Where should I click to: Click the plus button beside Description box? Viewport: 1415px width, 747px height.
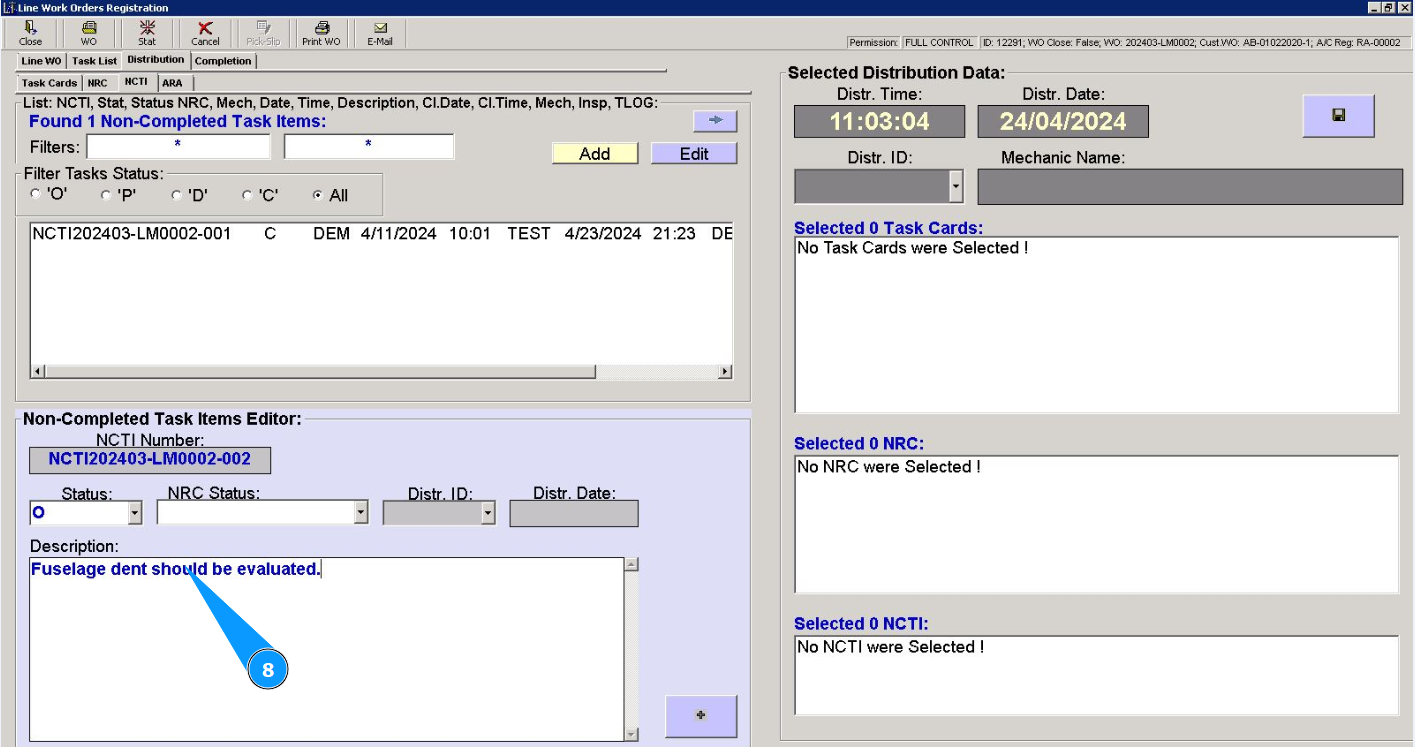pos(701,716)
